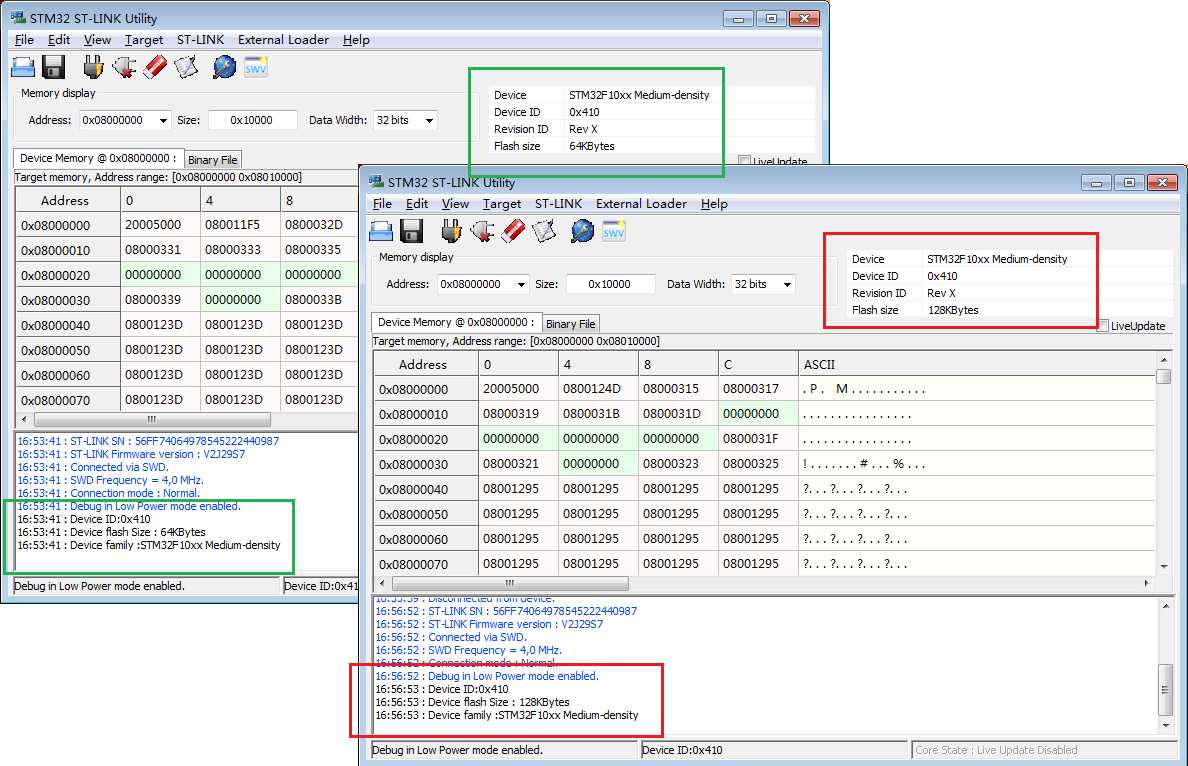Click Program verify icon in front window toolbar
Viewport: 1188px width, 766px height.
544,231
